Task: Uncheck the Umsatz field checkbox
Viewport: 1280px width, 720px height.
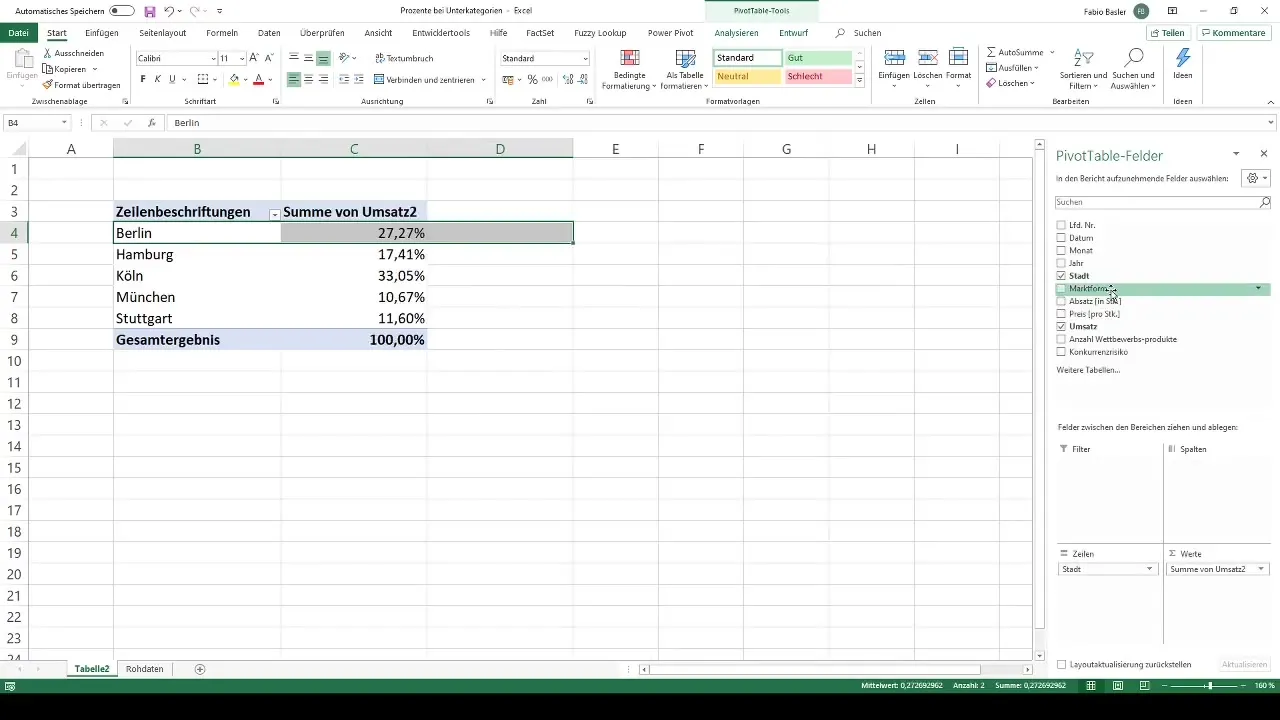Action: pos(1061,326)
